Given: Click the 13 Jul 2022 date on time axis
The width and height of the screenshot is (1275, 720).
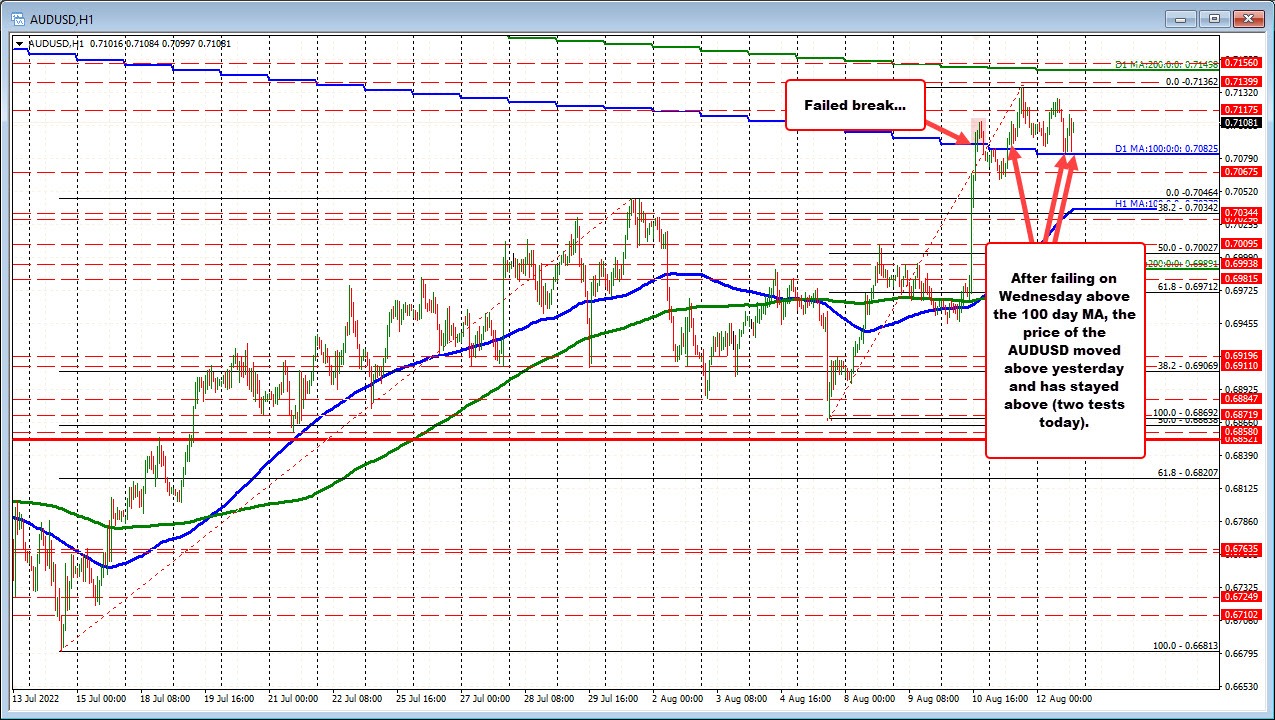Looking at the screenshot, I should [35, 697].
